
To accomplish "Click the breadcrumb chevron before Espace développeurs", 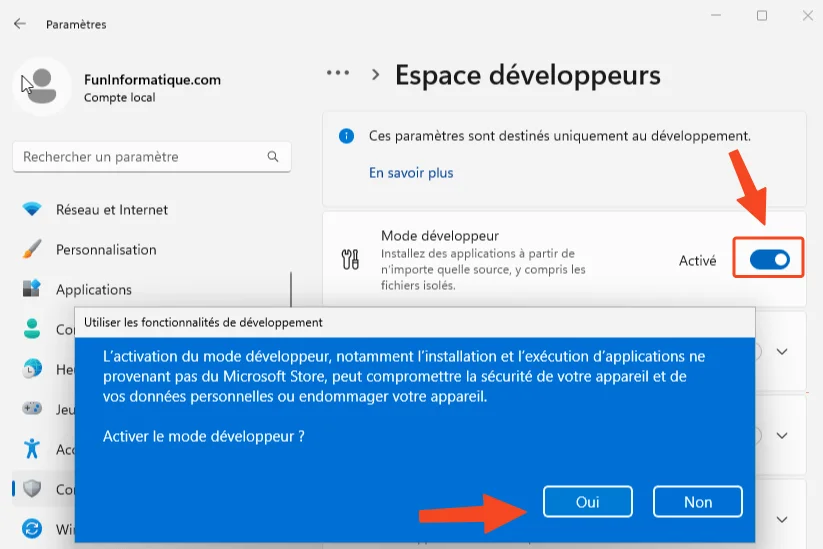I will [x=375, y=75].
